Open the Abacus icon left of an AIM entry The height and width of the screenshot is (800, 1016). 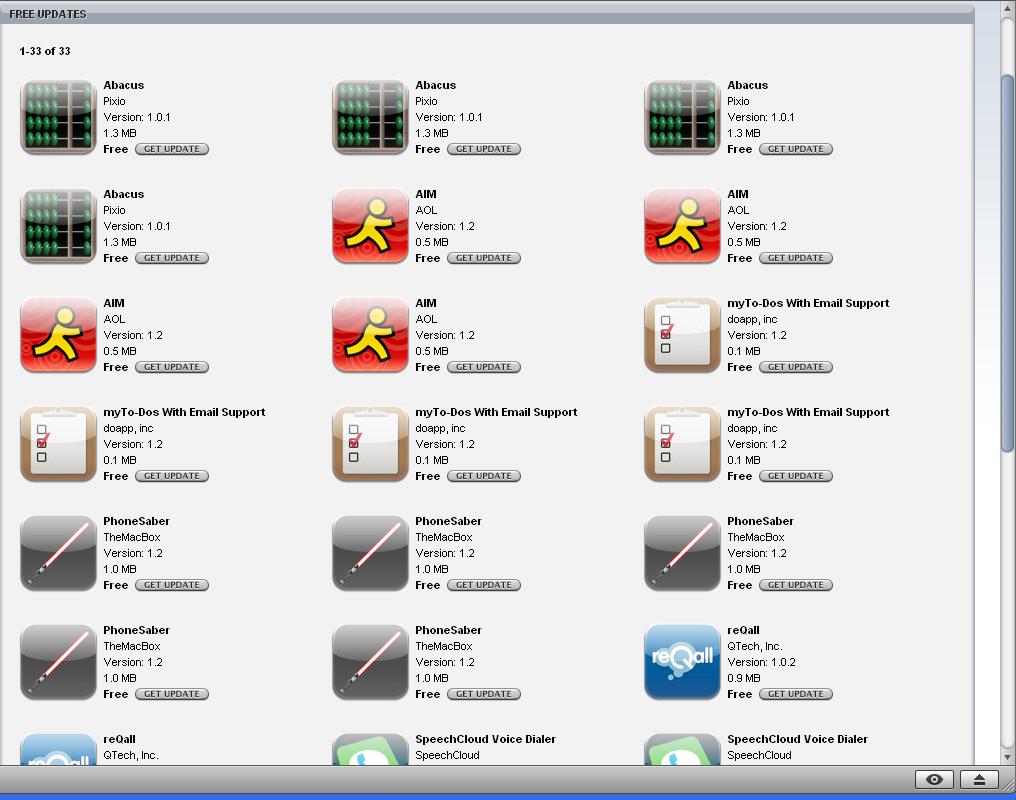(58, 226)
